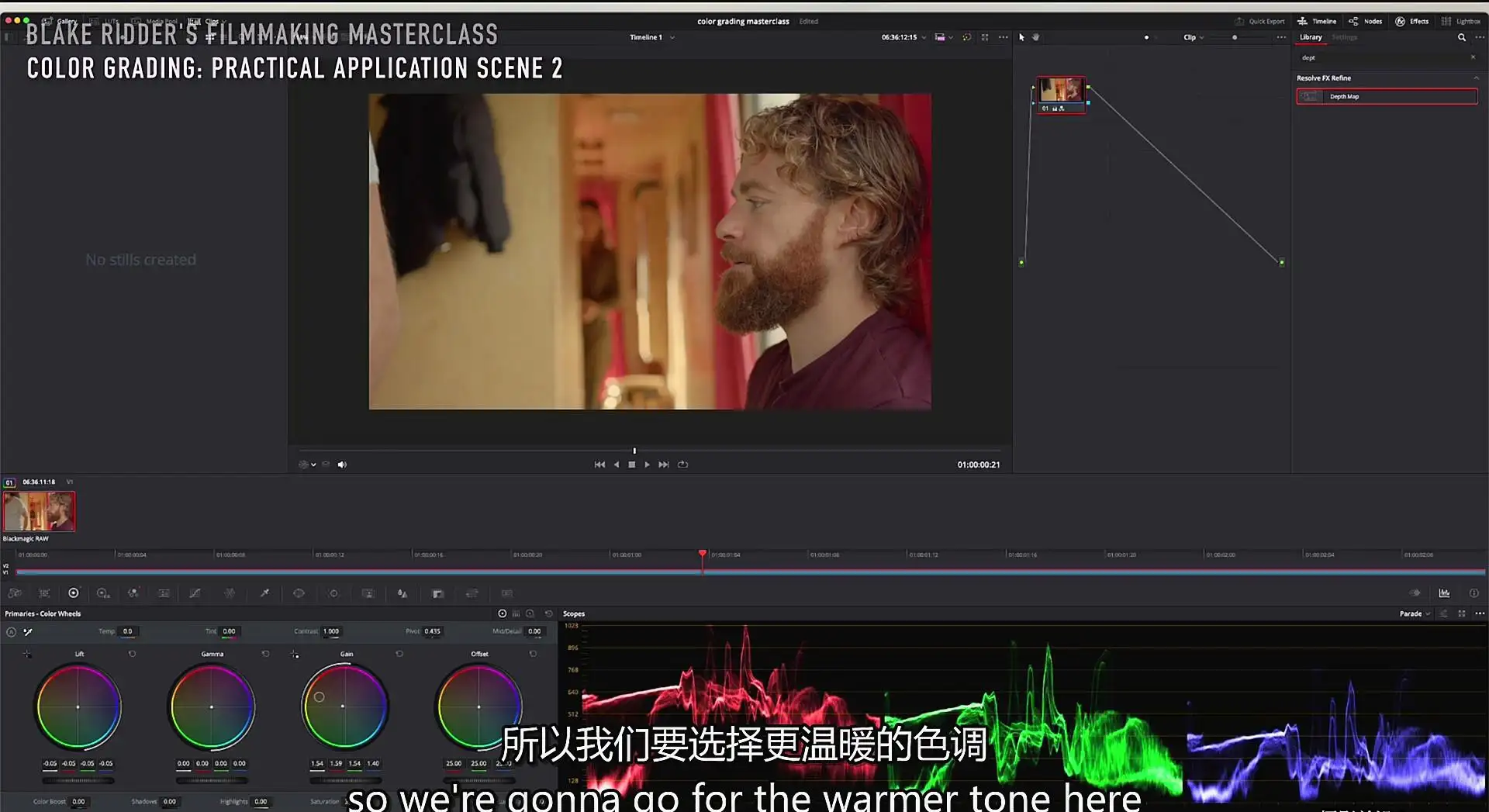Screen dimensions: 1489x812
Task: Toggle loop playback in viewer
Action: click(682, 465)
